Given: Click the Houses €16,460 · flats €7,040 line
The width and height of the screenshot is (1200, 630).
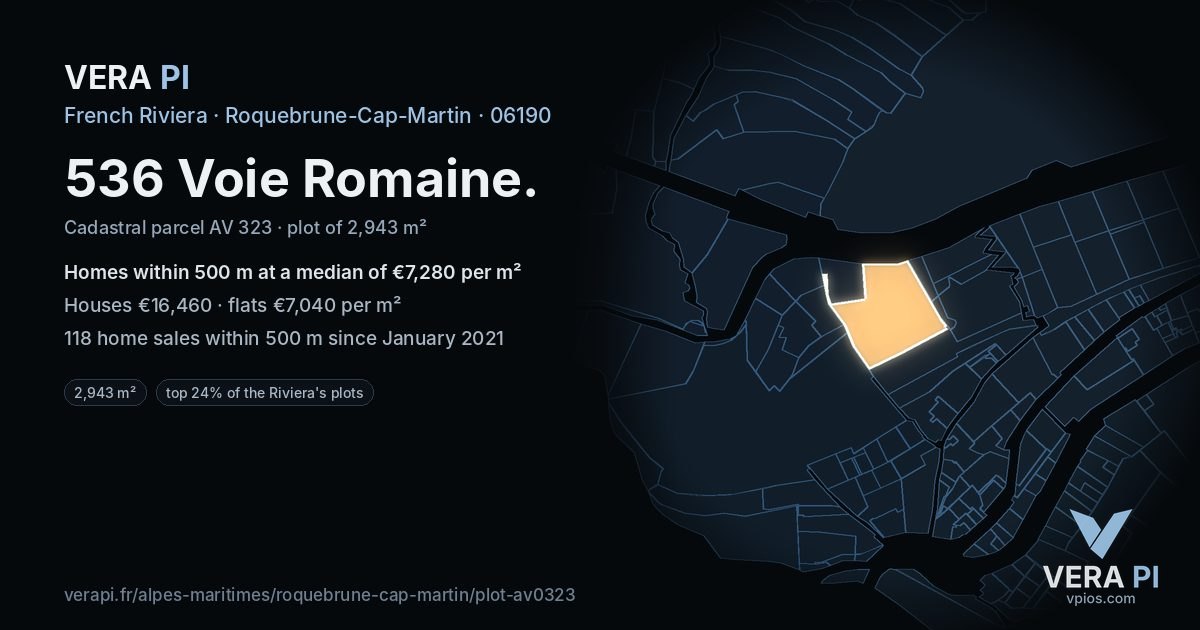Looking at the screenshot, I should pyautogui.click(x=233, y=305).
